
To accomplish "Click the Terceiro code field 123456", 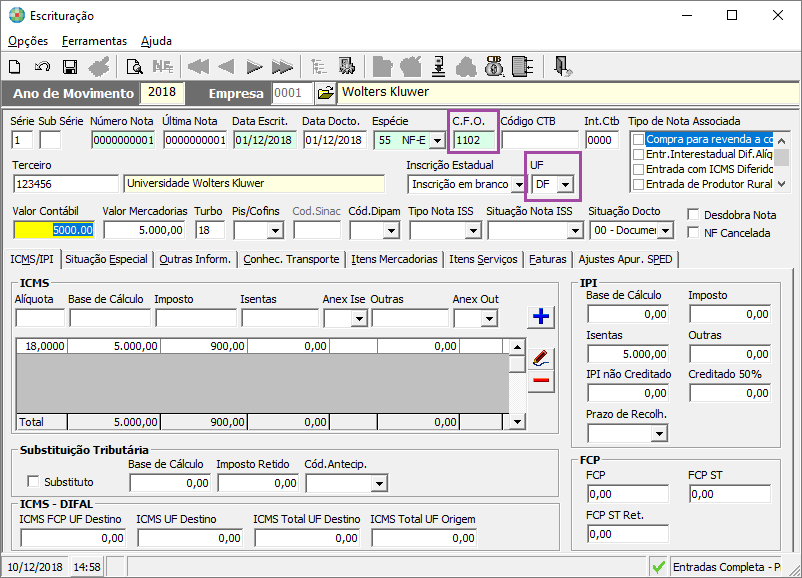I will (65, 184).
